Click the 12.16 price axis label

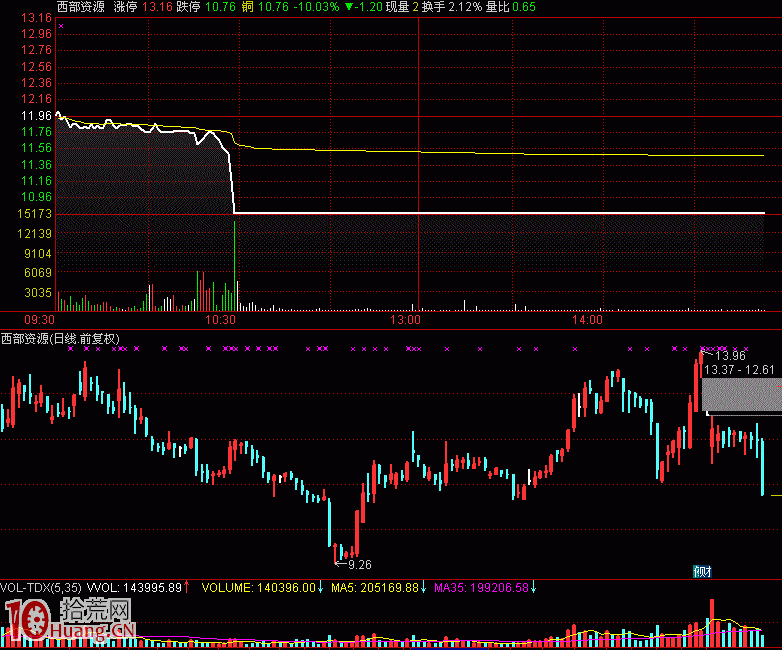(x=36, y=99)
